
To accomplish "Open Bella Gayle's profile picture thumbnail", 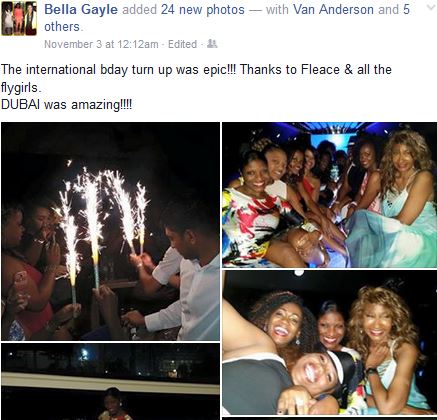I will 19,18.
